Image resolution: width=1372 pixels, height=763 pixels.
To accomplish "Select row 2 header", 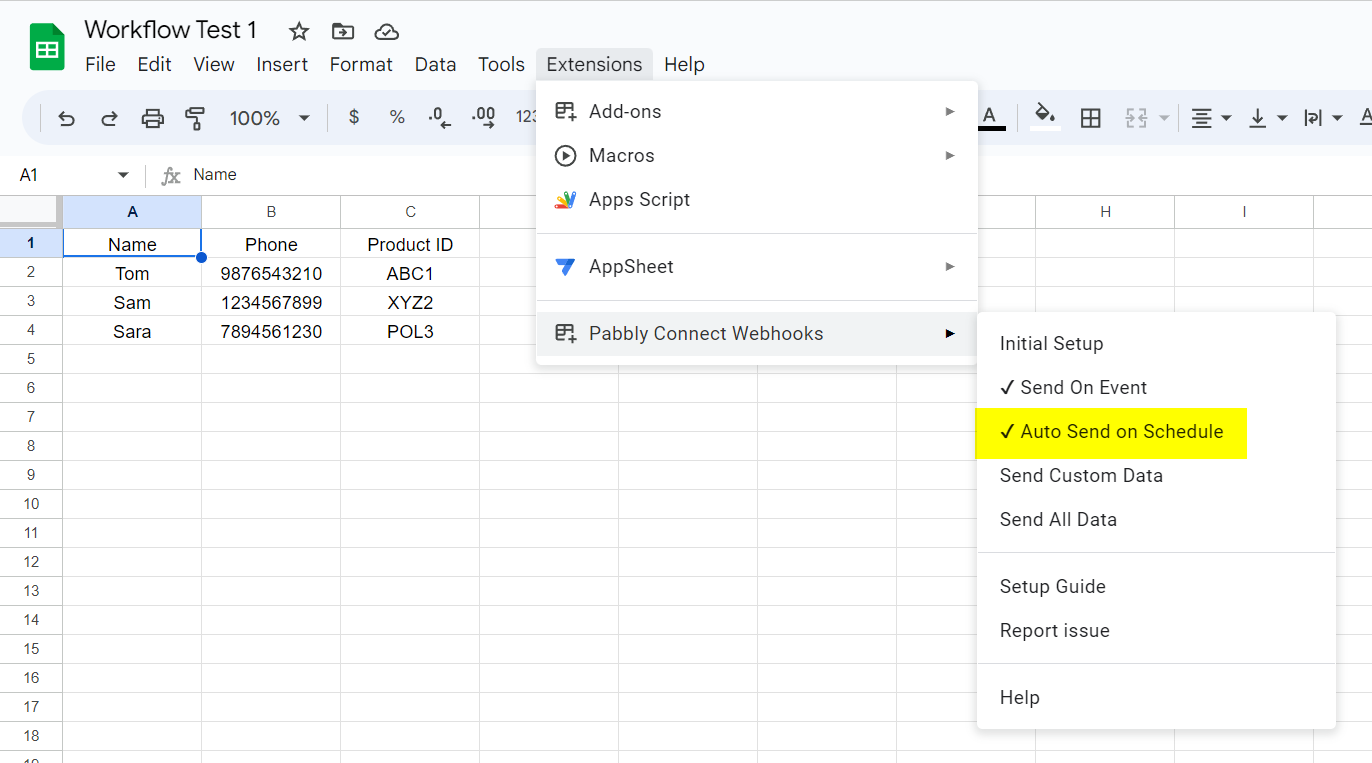I will 31,272.
